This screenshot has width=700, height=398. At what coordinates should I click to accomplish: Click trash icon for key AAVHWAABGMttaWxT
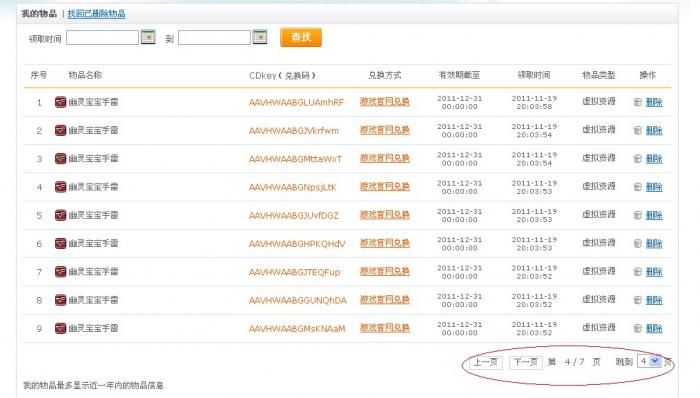[x=638, y=158]
